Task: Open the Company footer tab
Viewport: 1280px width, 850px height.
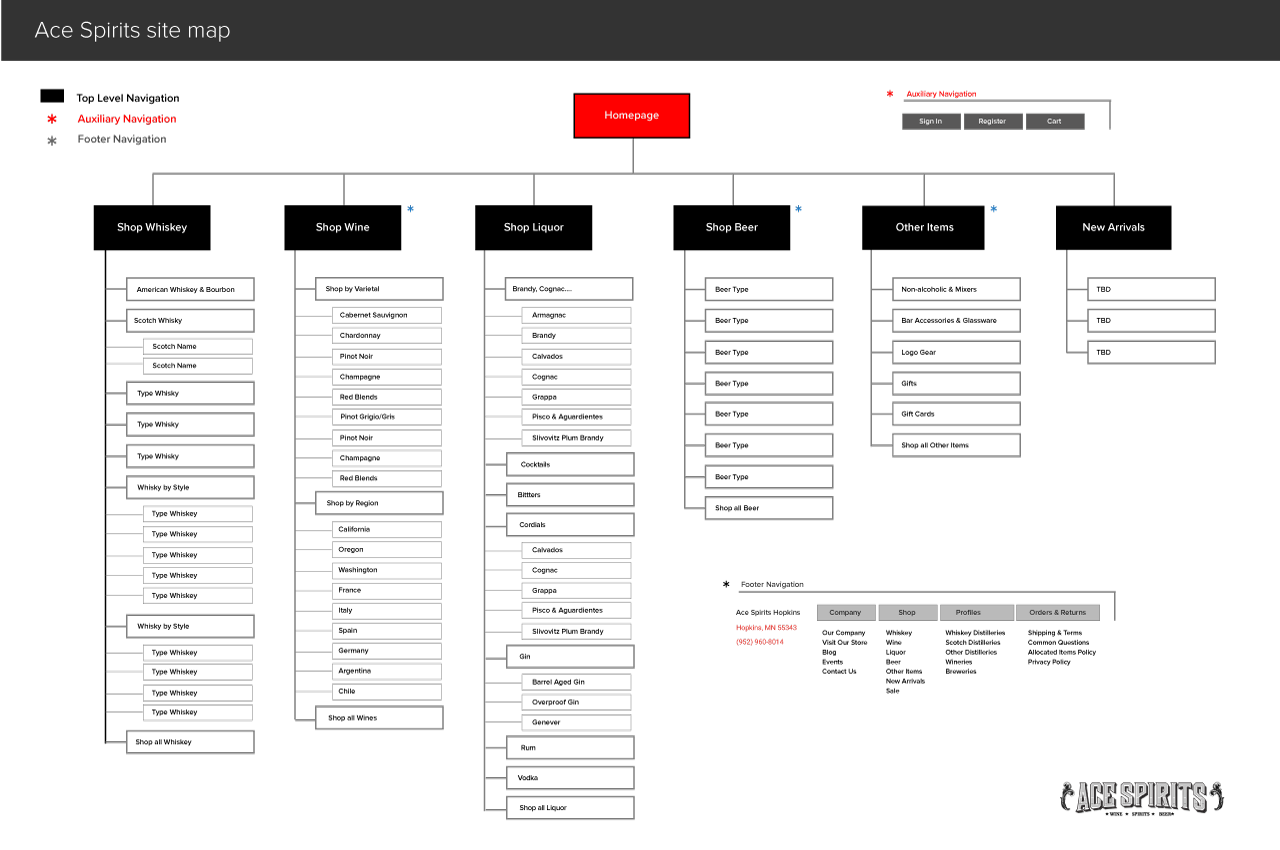Action: 846,613
